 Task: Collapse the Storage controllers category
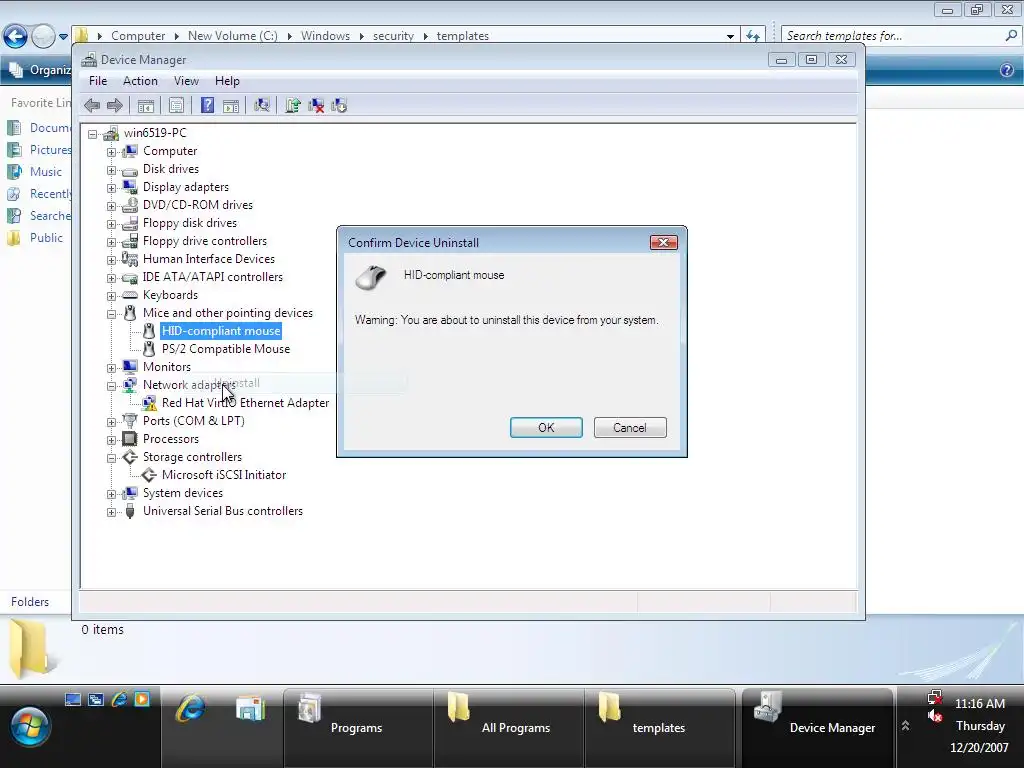pos(112,458)
